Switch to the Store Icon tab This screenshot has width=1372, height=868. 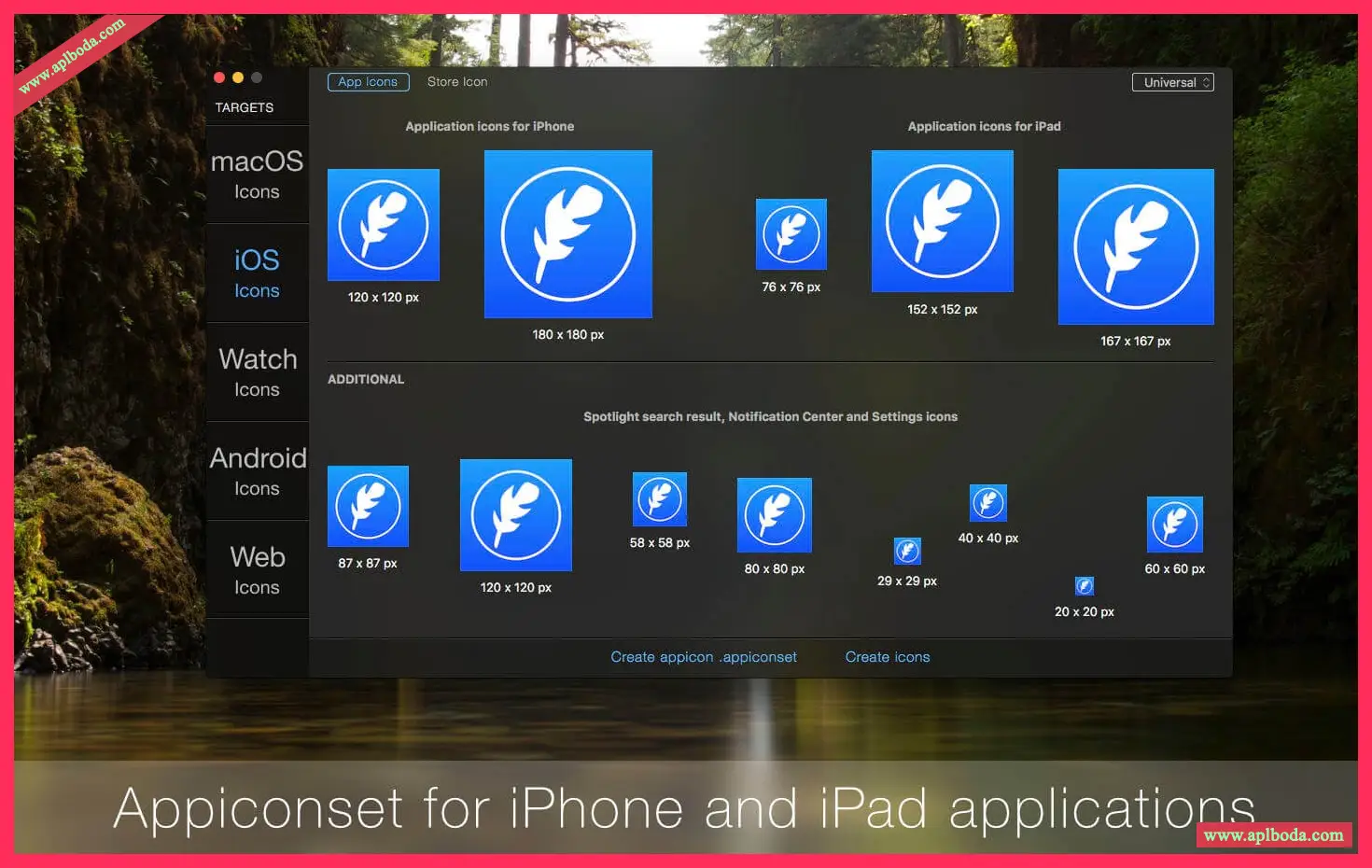click(x=457, y=82)
